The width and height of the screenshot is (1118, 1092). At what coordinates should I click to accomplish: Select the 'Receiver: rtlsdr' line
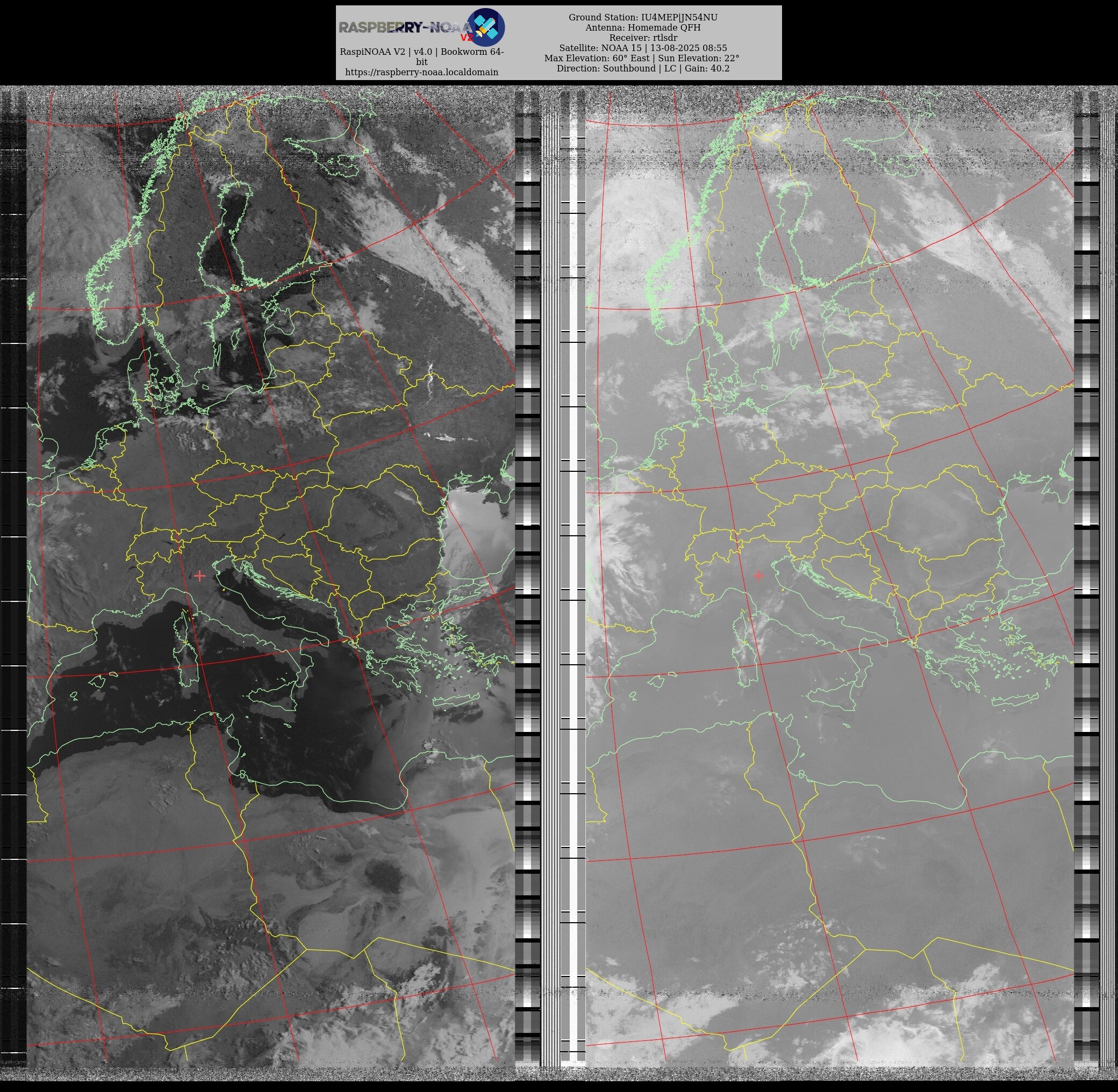click(642, 38)
